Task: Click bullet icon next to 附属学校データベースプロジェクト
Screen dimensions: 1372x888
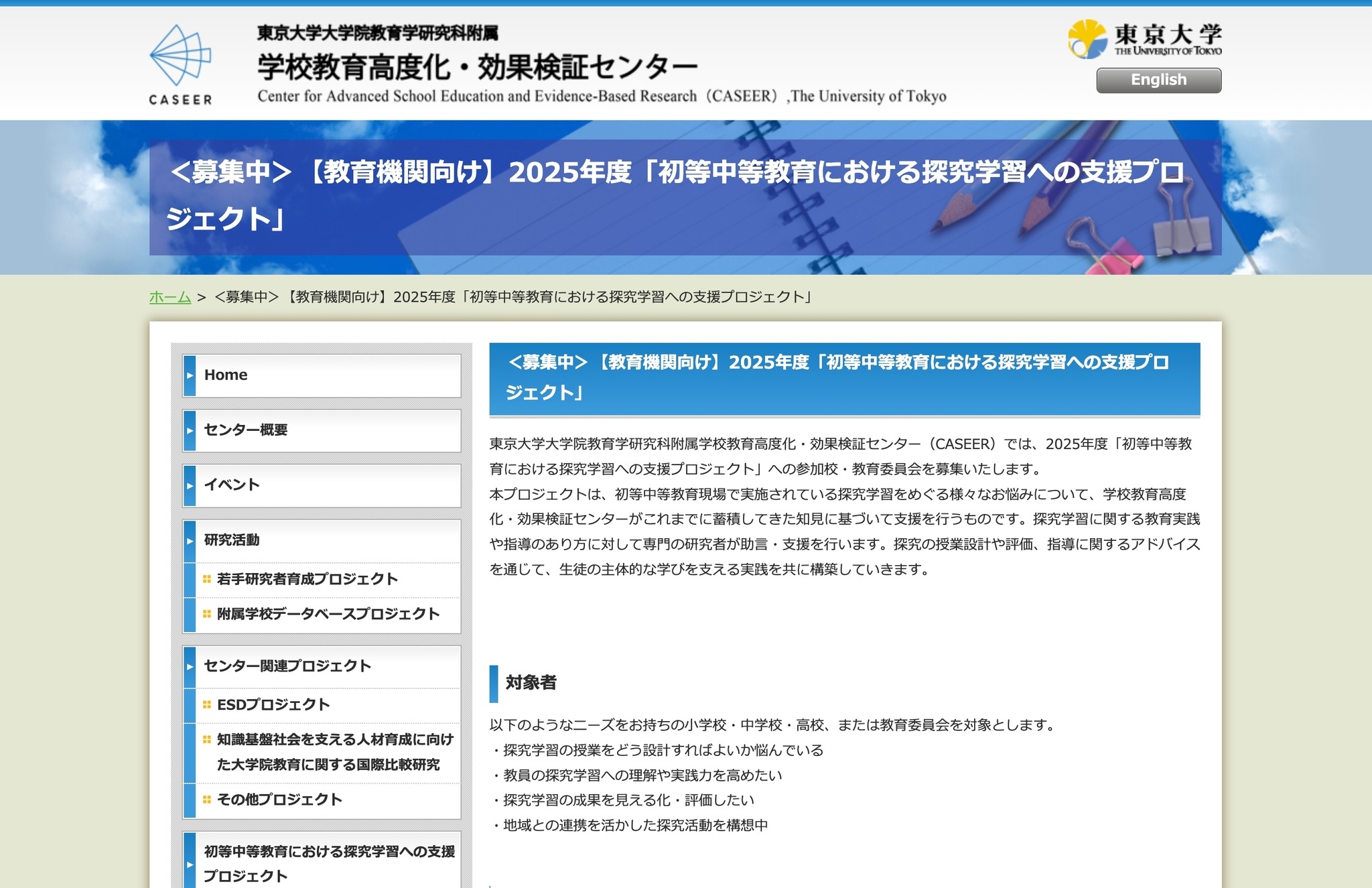Action: pyautogui.click(x=207, y=614)
